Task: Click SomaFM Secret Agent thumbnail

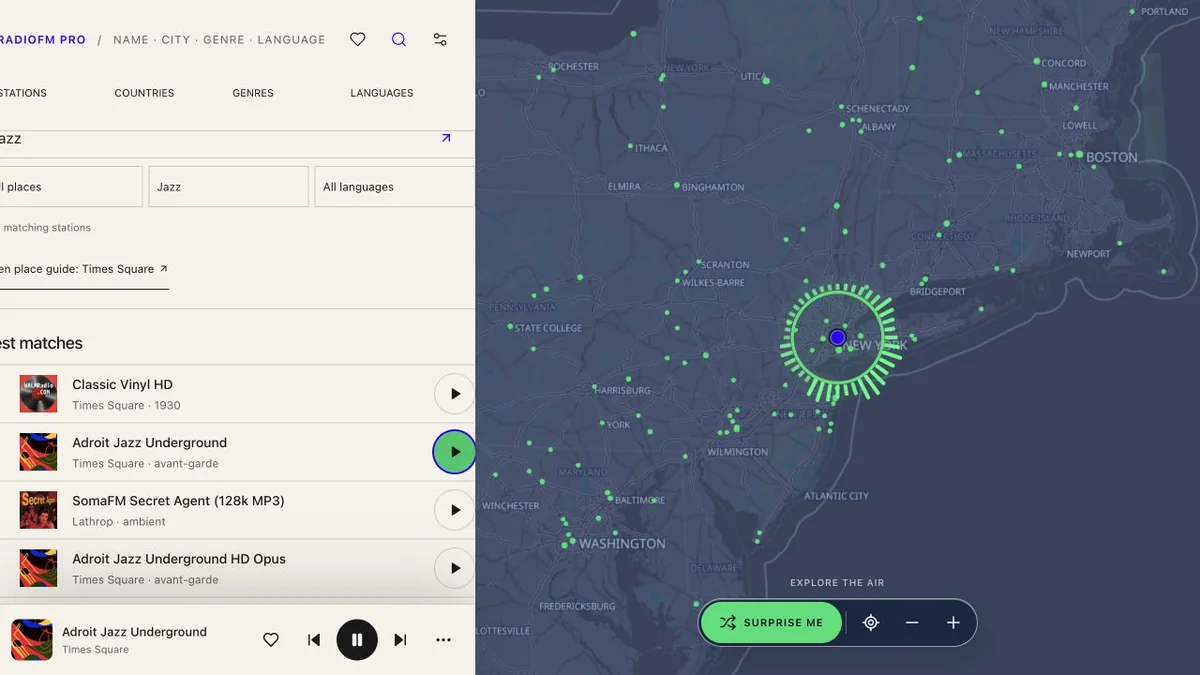Action: pyautogui.click(x=38, y=510)
